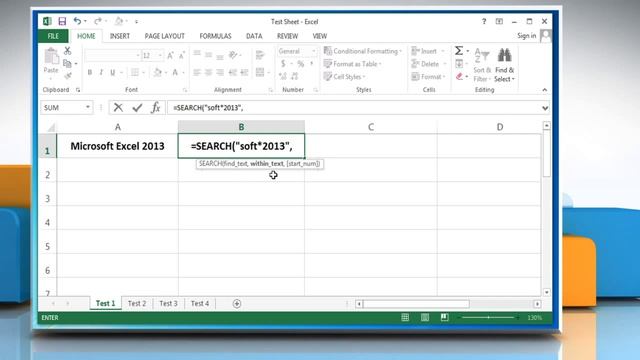Screen dimensions: 640x360
Task: Click the Percent Style icon
Action: coord(301,64)
